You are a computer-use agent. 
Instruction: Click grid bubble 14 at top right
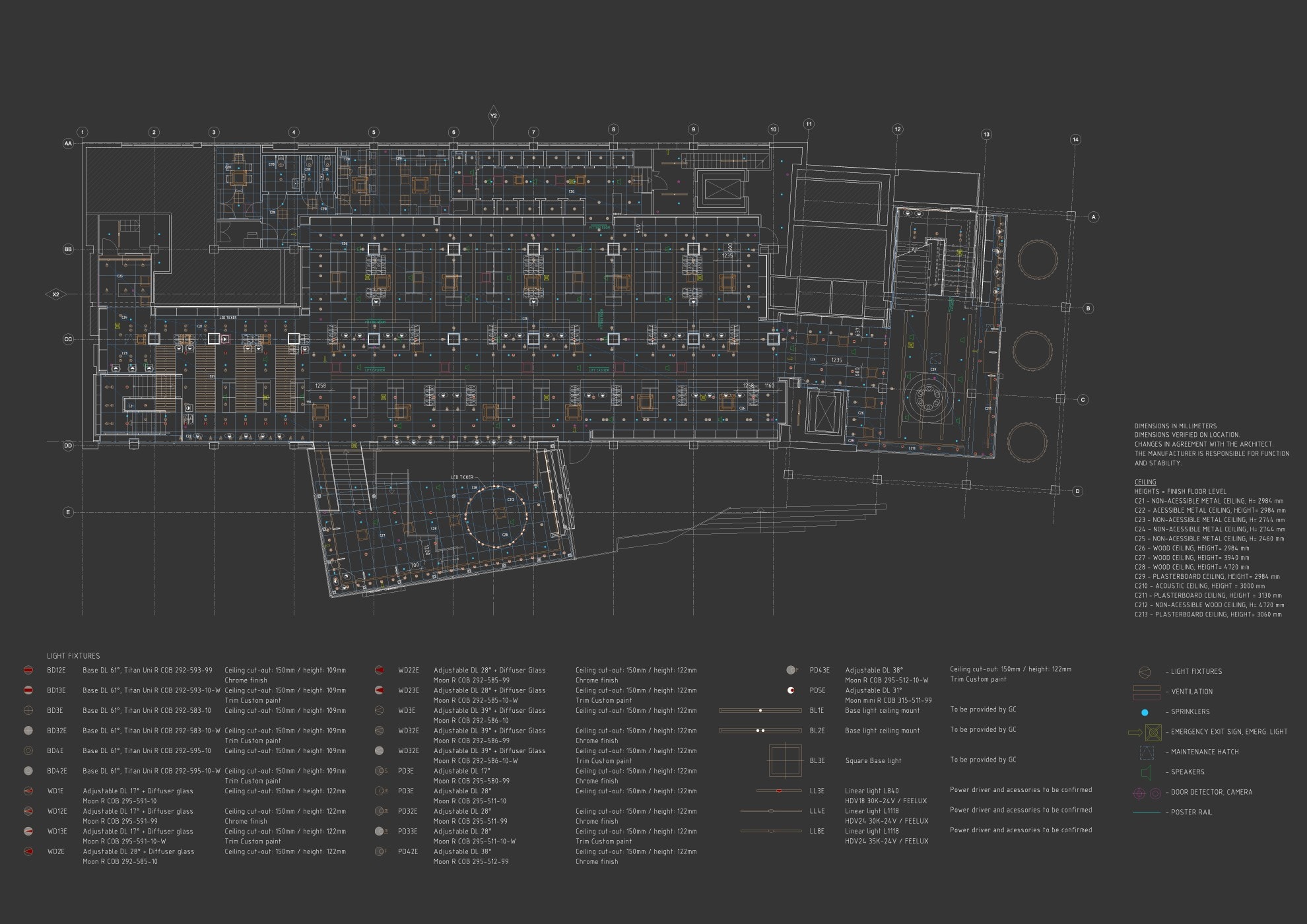point(1075,139)
